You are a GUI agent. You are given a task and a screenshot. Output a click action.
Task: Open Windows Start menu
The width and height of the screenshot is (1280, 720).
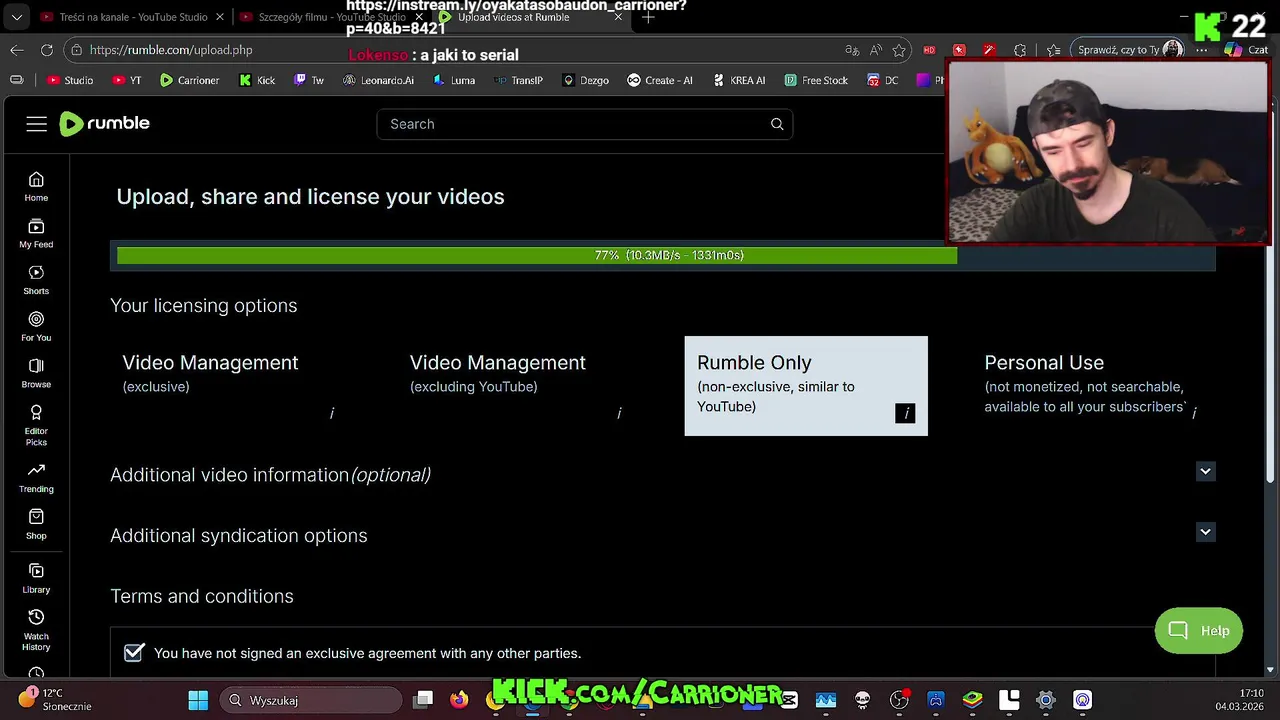(198, 700)
